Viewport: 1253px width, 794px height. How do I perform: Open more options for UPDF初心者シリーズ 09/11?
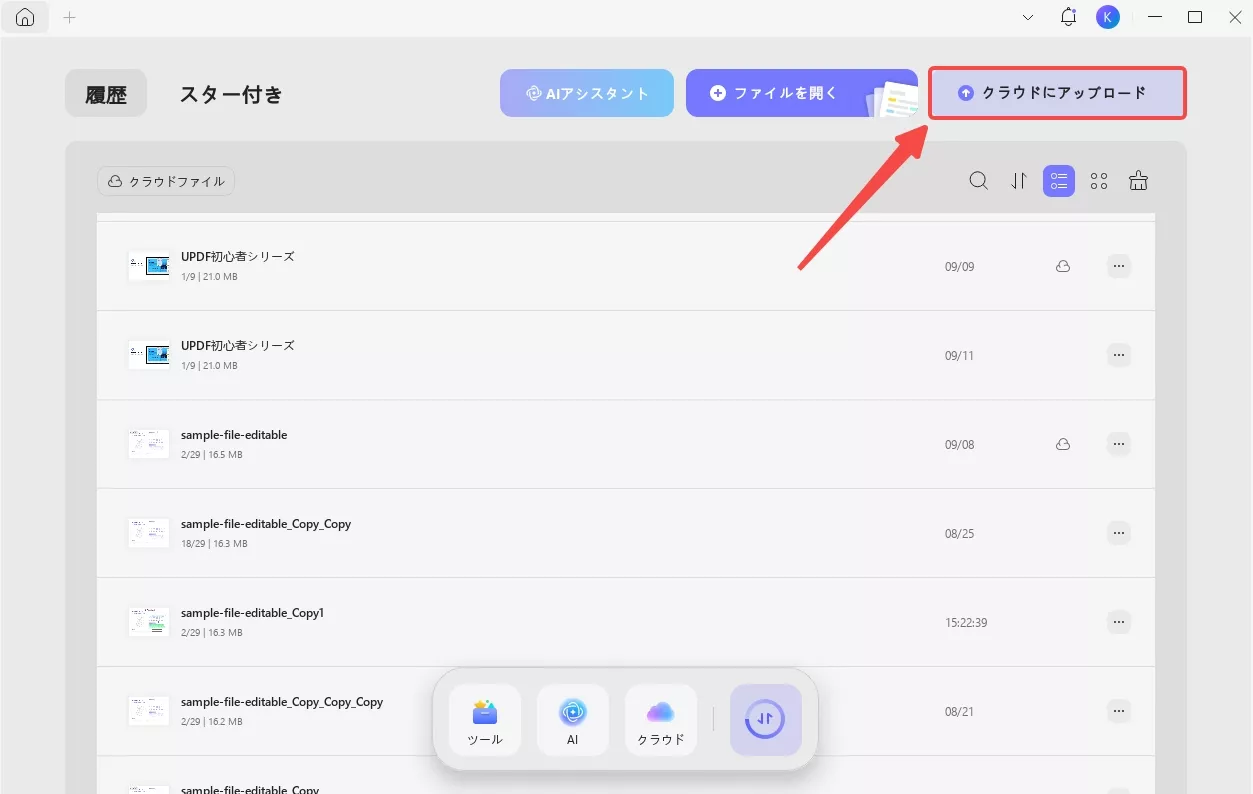1119,355
